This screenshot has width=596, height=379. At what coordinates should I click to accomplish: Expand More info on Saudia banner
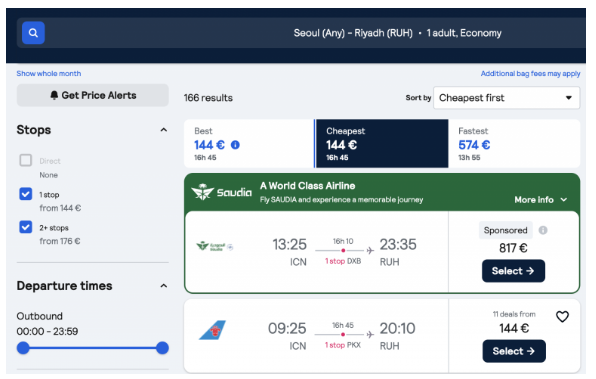click(540, 200)
